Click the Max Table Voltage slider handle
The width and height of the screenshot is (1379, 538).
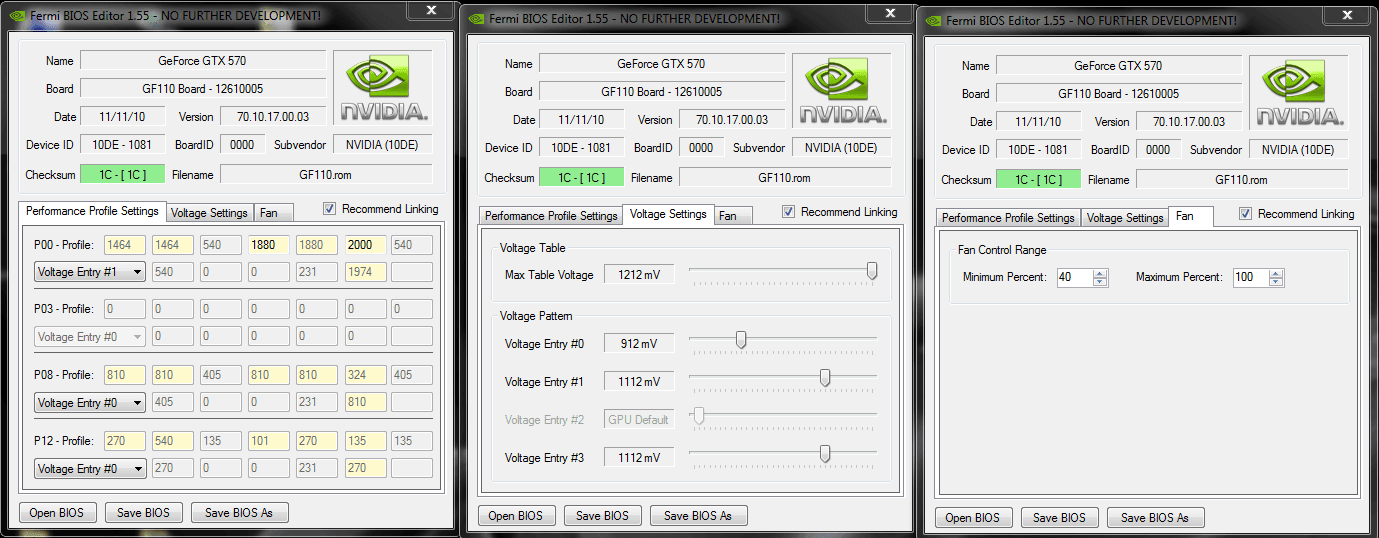click(x=872, y=271)
